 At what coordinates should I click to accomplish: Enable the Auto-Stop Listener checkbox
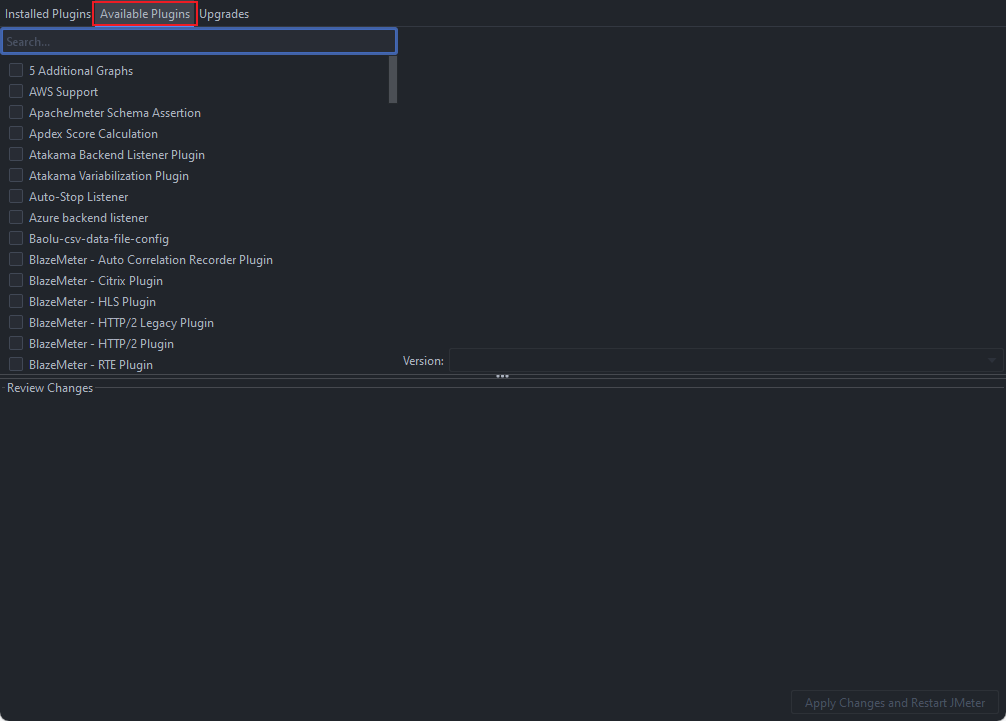(16, 196)
